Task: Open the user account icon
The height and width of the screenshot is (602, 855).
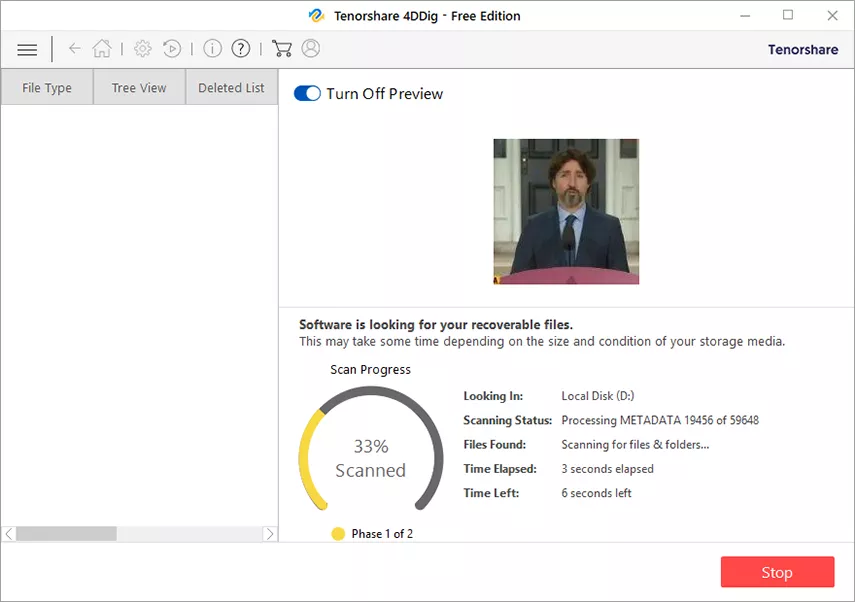Action: click(310, 49)
